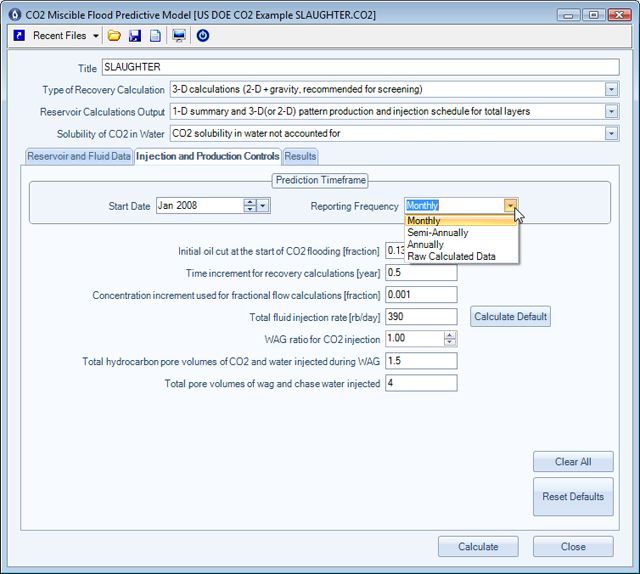Choose Semi-Annually reporting frequency

[461, 233]
